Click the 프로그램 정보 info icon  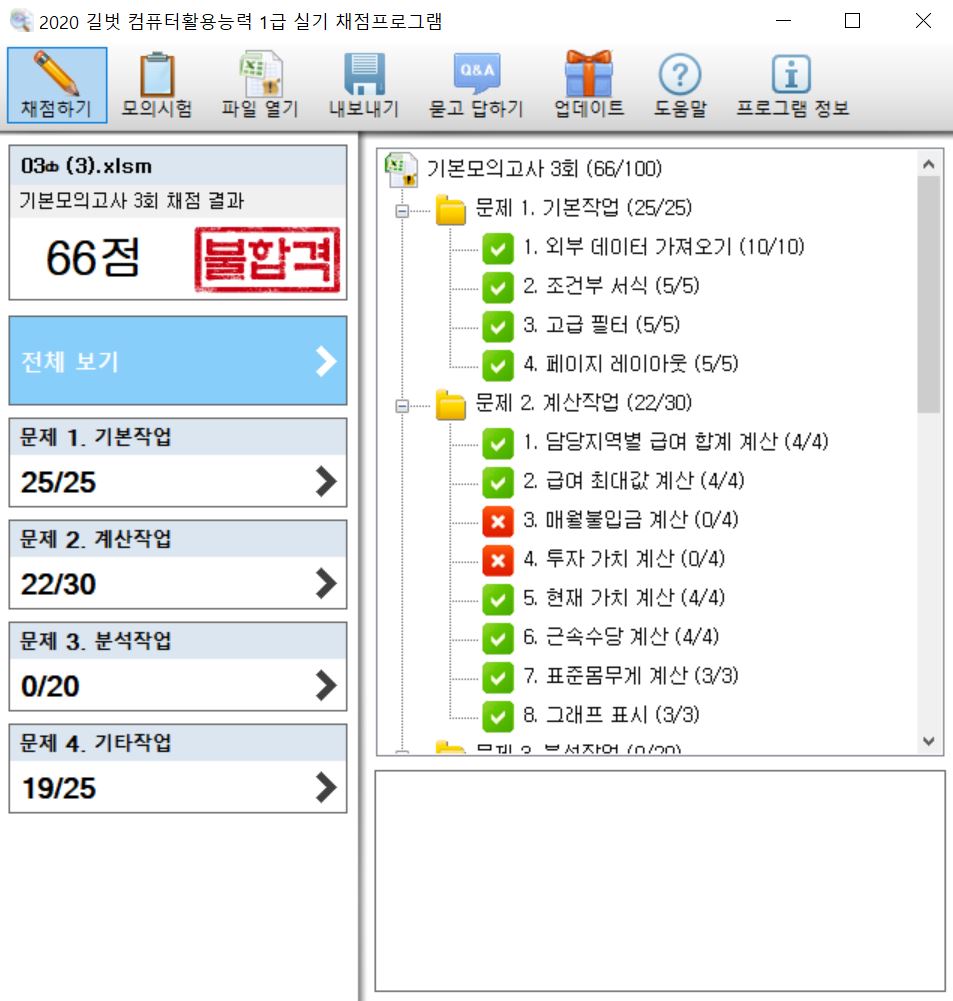[x=792, y=75]
